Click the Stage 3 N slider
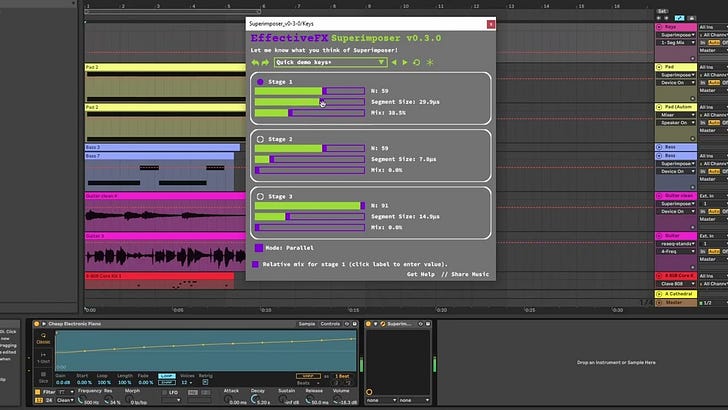The width and height of the screenshot is (728, 410). point(310,205)
